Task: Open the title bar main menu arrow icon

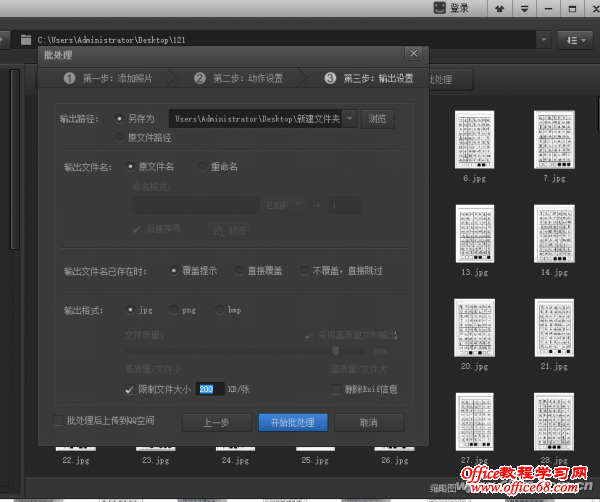Action: [525, 9]
